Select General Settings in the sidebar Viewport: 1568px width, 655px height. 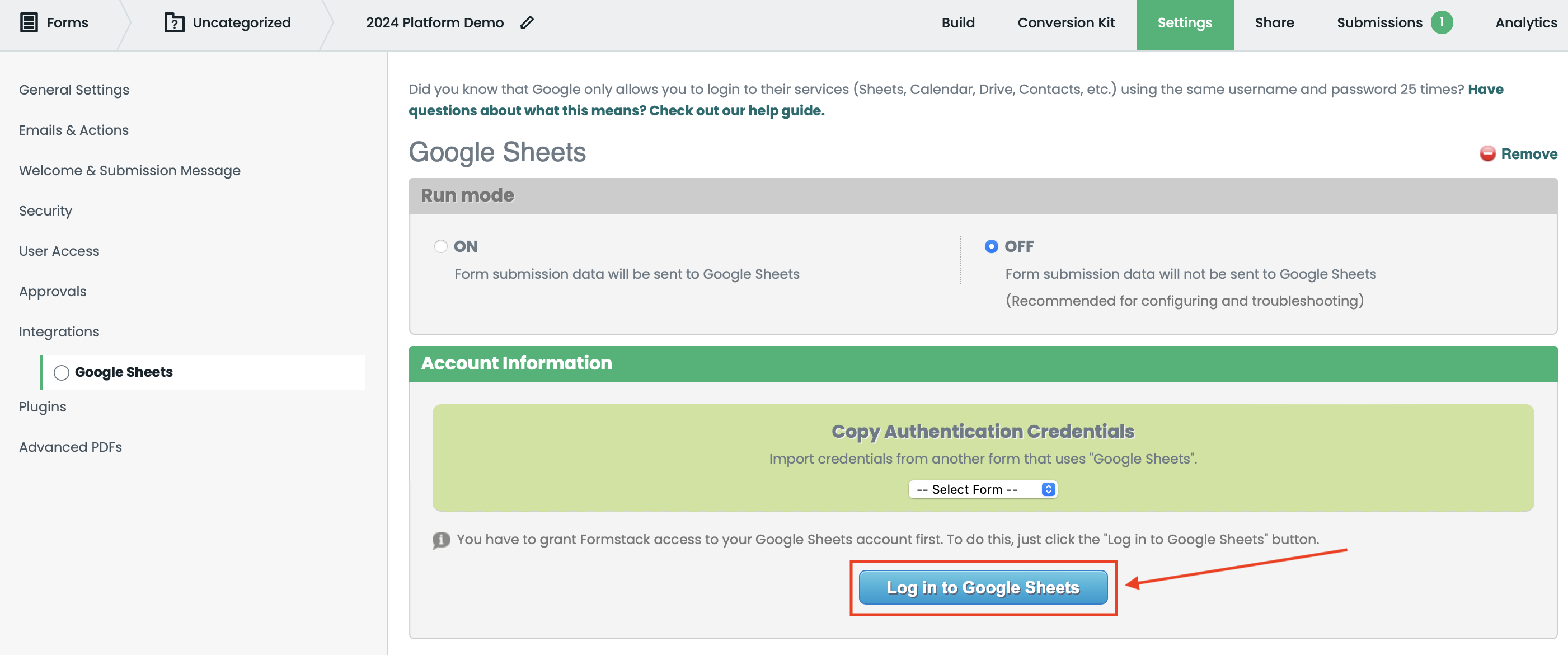pos(74,90)
